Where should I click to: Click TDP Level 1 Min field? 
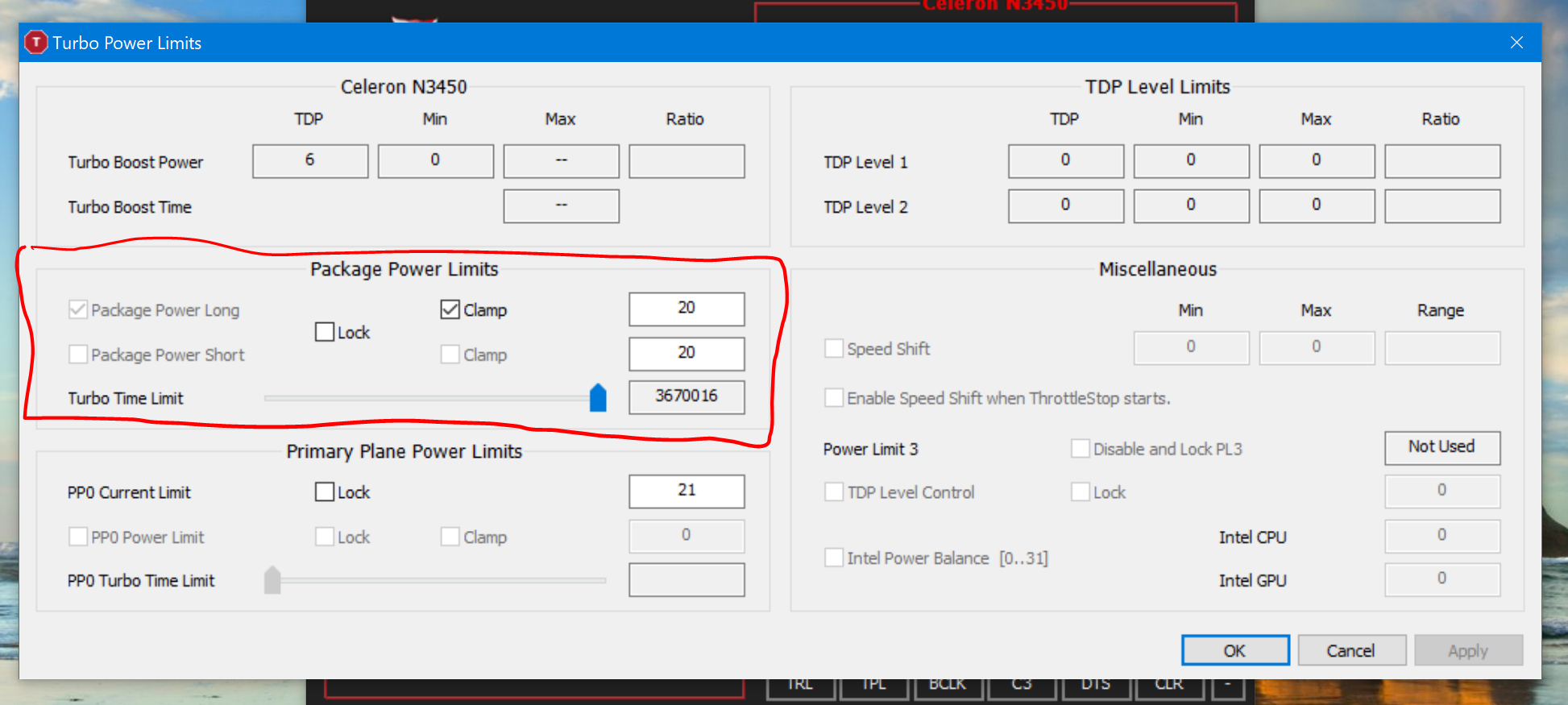click(1192, 161)
